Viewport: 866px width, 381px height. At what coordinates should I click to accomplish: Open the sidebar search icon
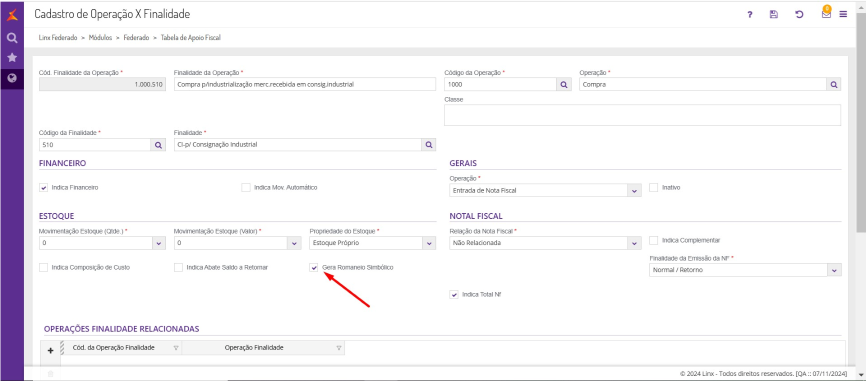12,38
